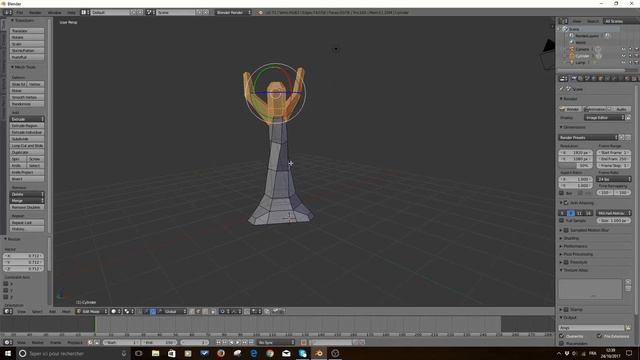640x360 pixels.
Task: Click the Audio render button
Action: [619, 109]
